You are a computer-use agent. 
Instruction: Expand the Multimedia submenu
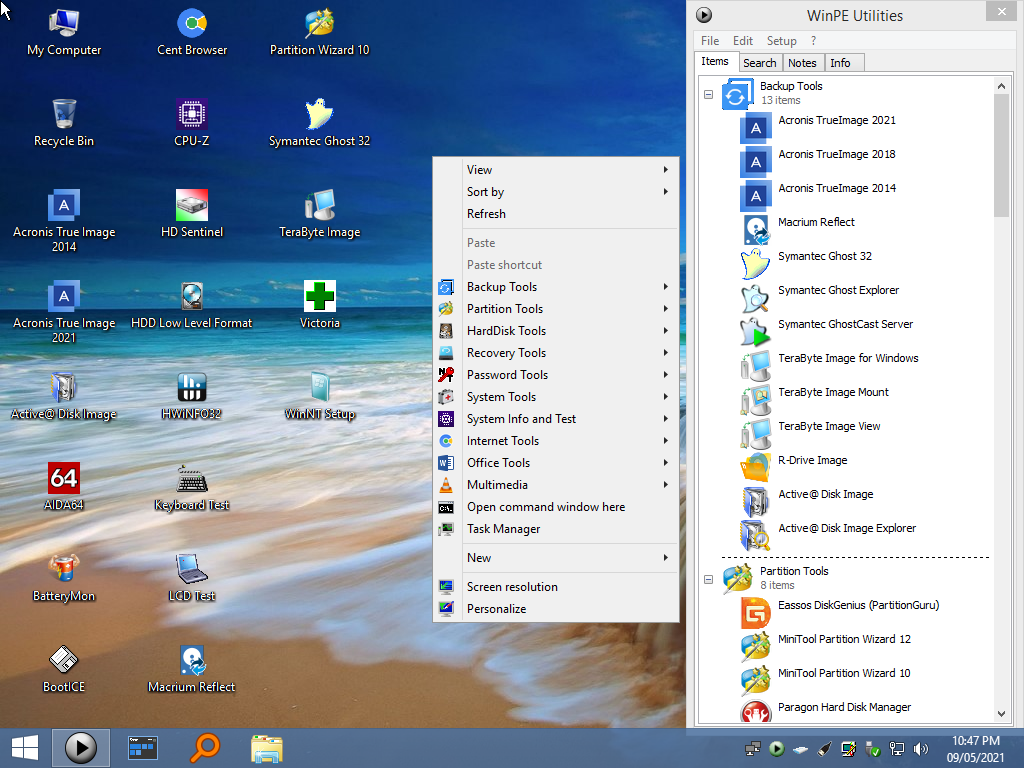pos(556,485)
